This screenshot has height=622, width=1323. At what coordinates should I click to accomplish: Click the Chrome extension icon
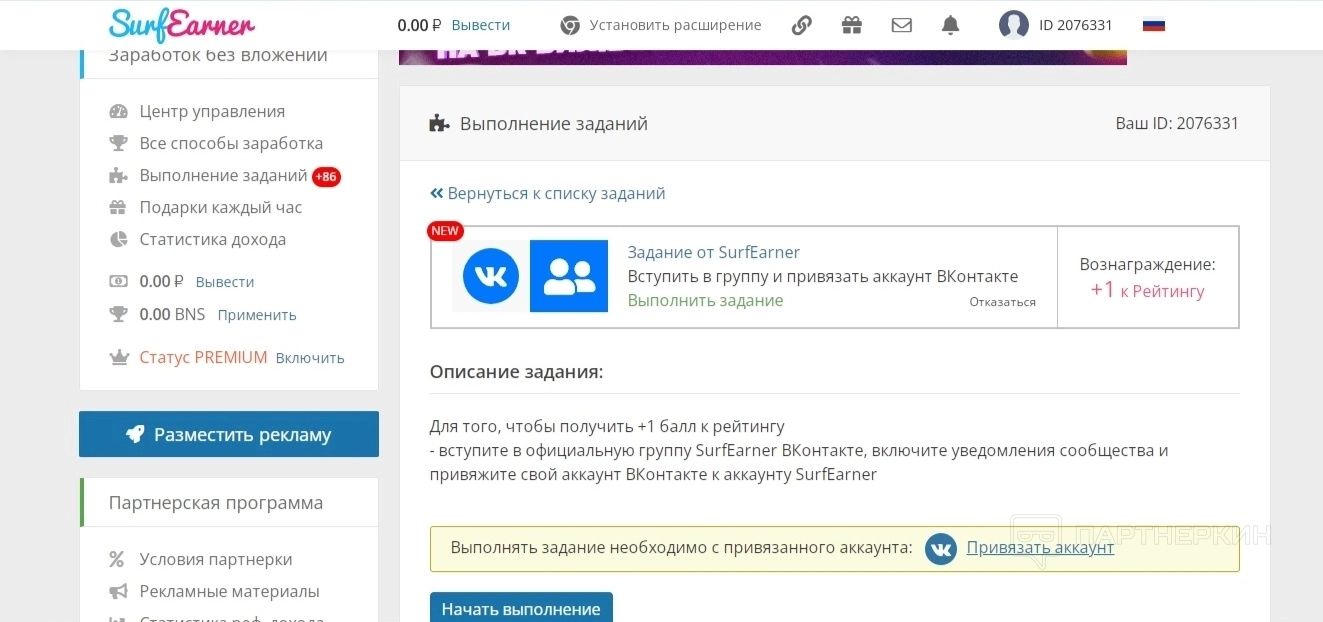click(570, 25)
